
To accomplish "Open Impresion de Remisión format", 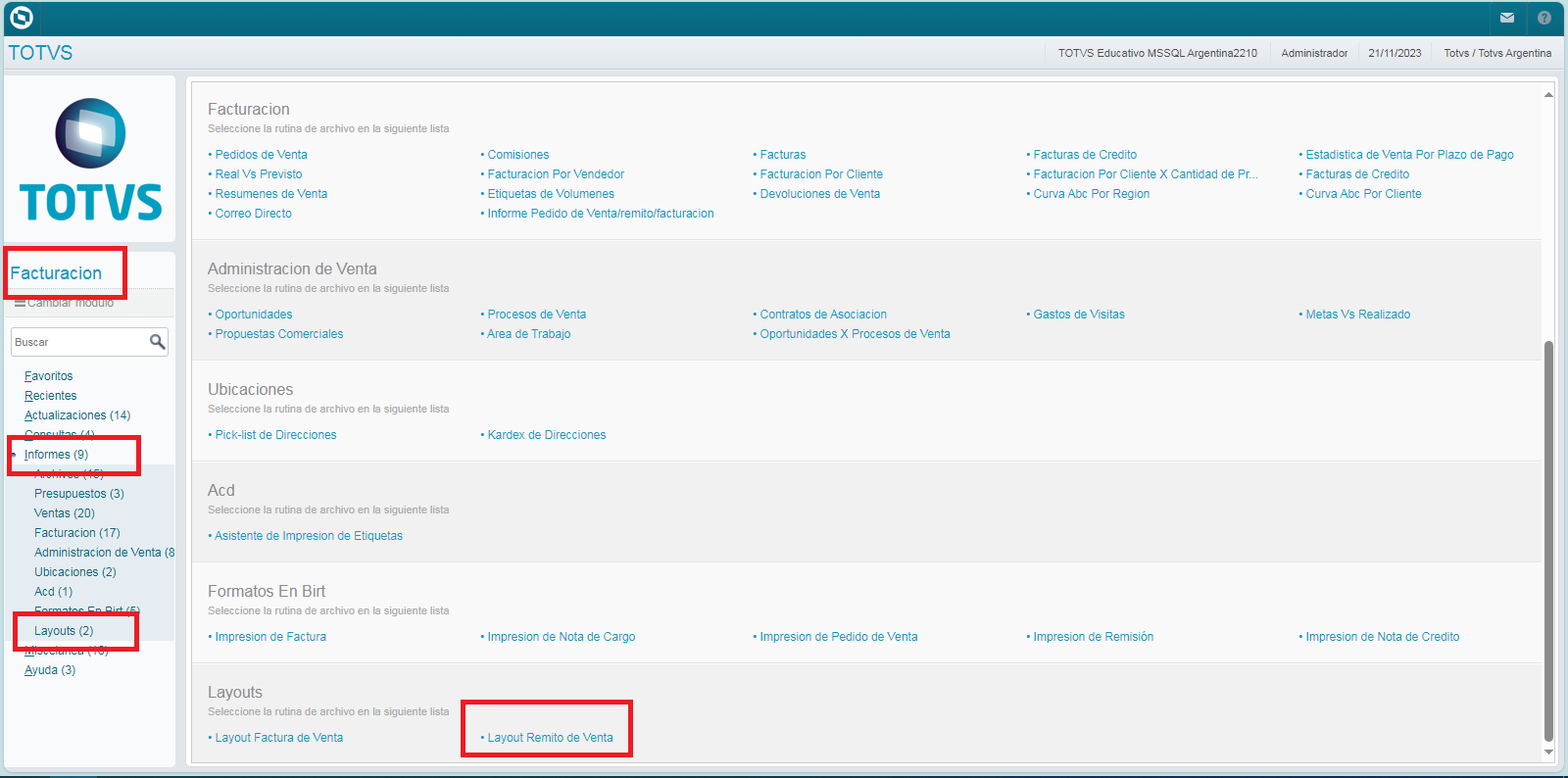I will (x=1094, y=637).
